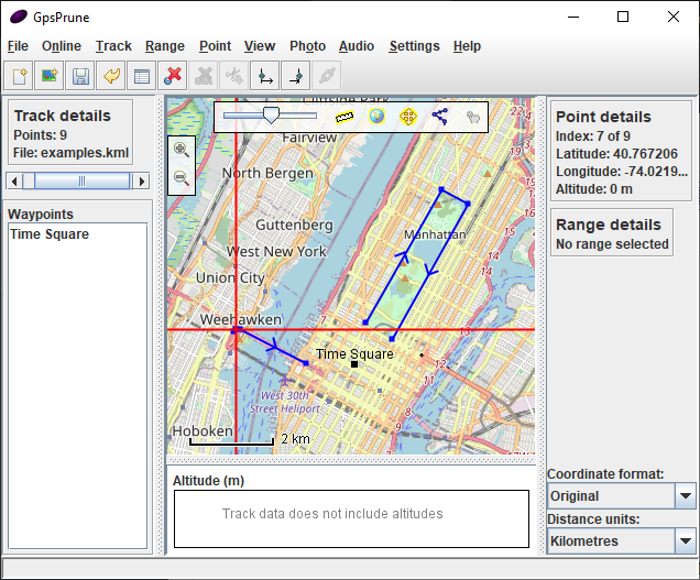The height and width of the screenshot is (580, 700).
Task: Click right arrow of point scrollbar
Action: [141, 181]
